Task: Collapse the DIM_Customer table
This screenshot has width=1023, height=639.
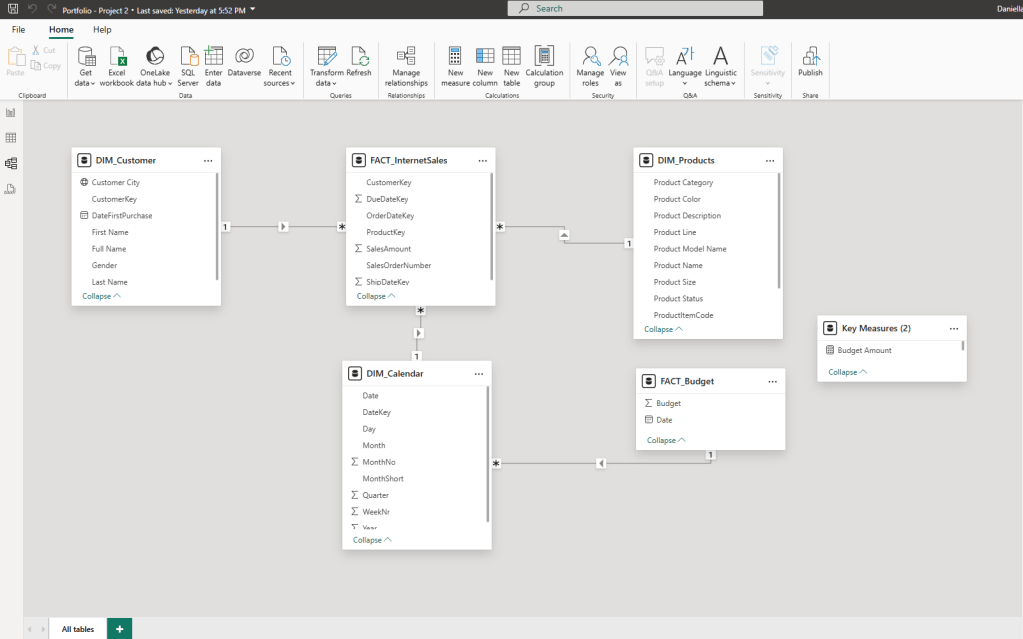Action: (x=101, y=296)
